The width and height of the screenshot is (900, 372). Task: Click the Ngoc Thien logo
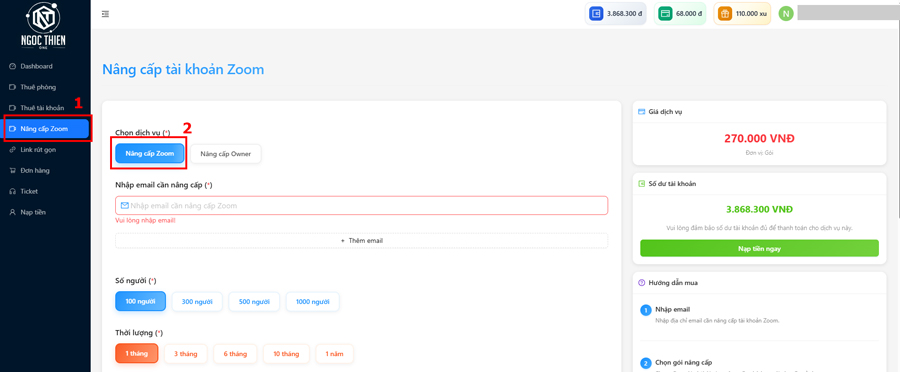point(45,25)
